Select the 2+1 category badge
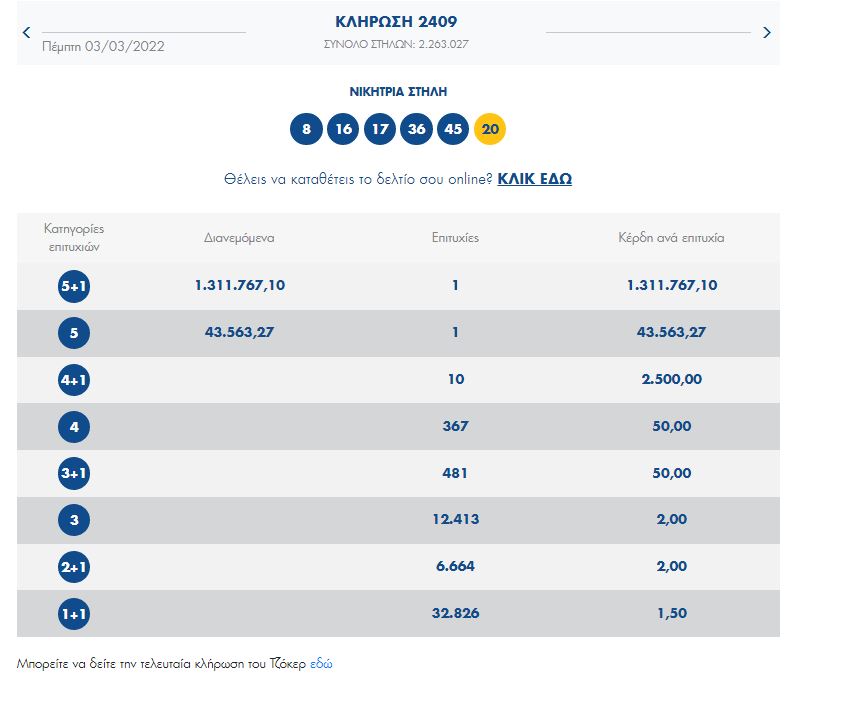This screenshot has width=852, height=703. (x=74, y=567)
